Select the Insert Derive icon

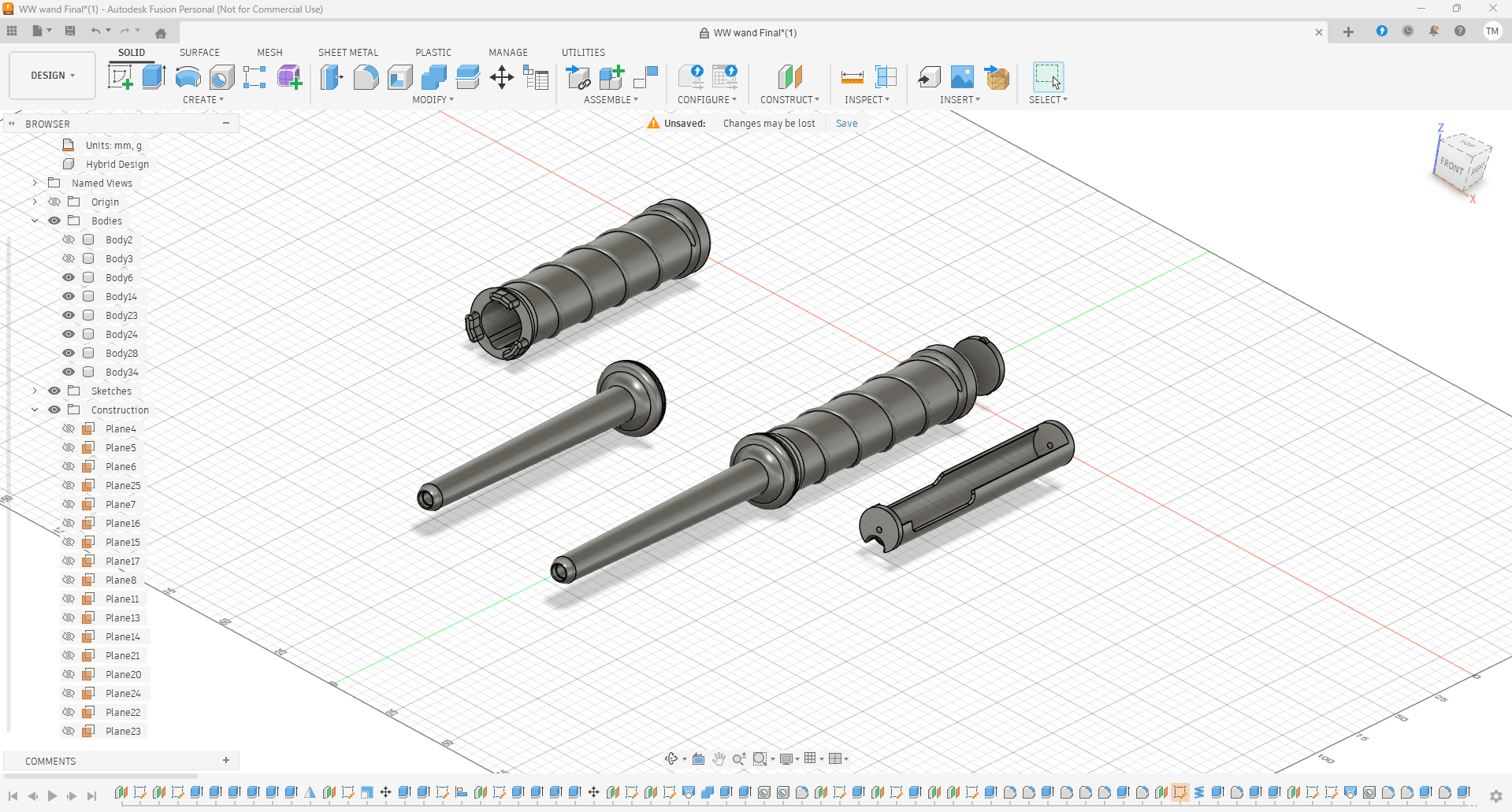[929, 77]
